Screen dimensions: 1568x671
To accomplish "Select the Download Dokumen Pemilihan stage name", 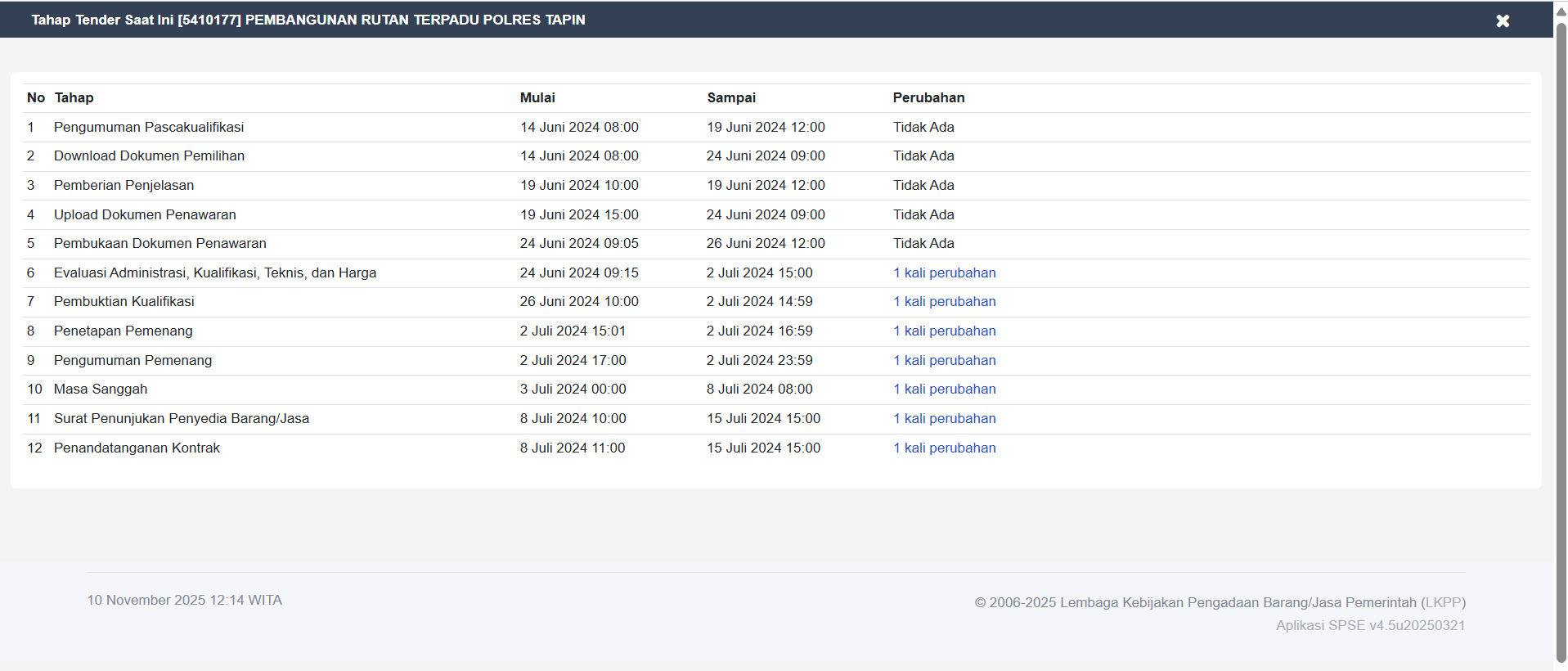I will pyautogui.click(x=149, y=156).
